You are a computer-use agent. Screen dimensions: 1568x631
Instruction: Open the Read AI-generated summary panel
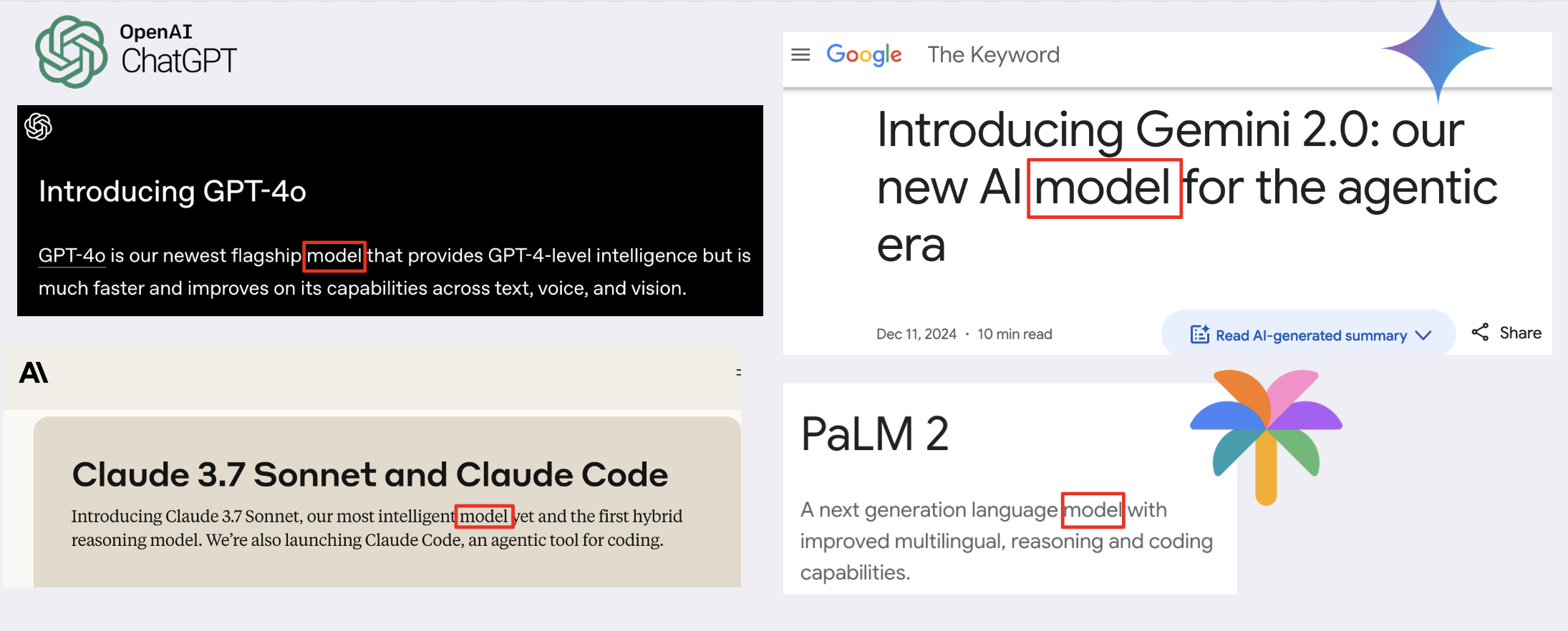click(x=1310, y=334)
